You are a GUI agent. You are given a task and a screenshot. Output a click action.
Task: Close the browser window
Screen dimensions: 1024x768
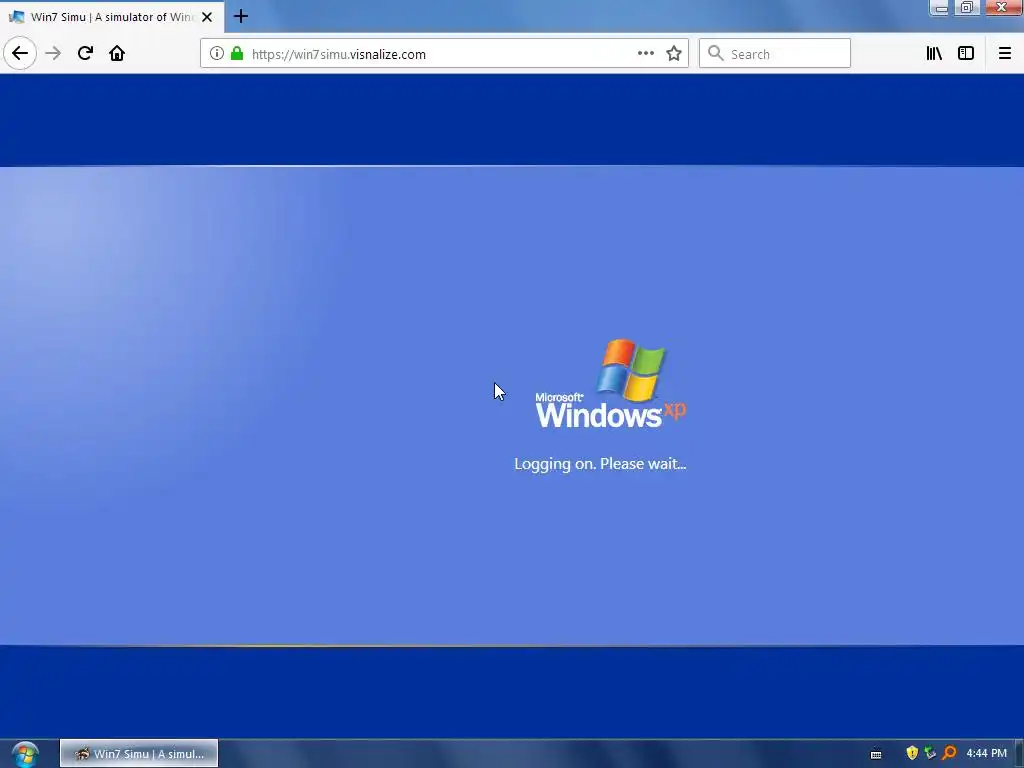(1002, 8)
